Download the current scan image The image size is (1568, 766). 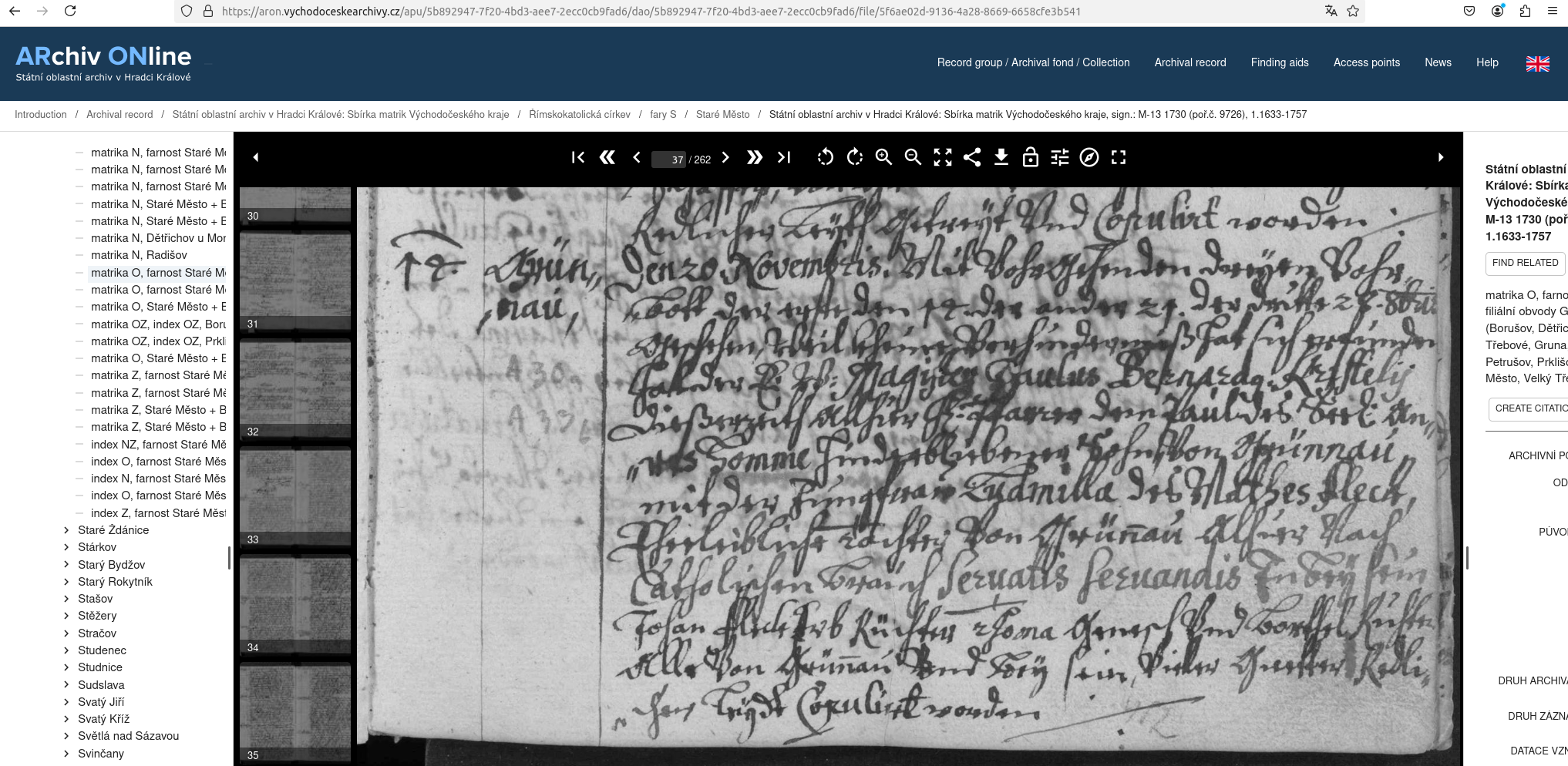tap(1001, 157)
